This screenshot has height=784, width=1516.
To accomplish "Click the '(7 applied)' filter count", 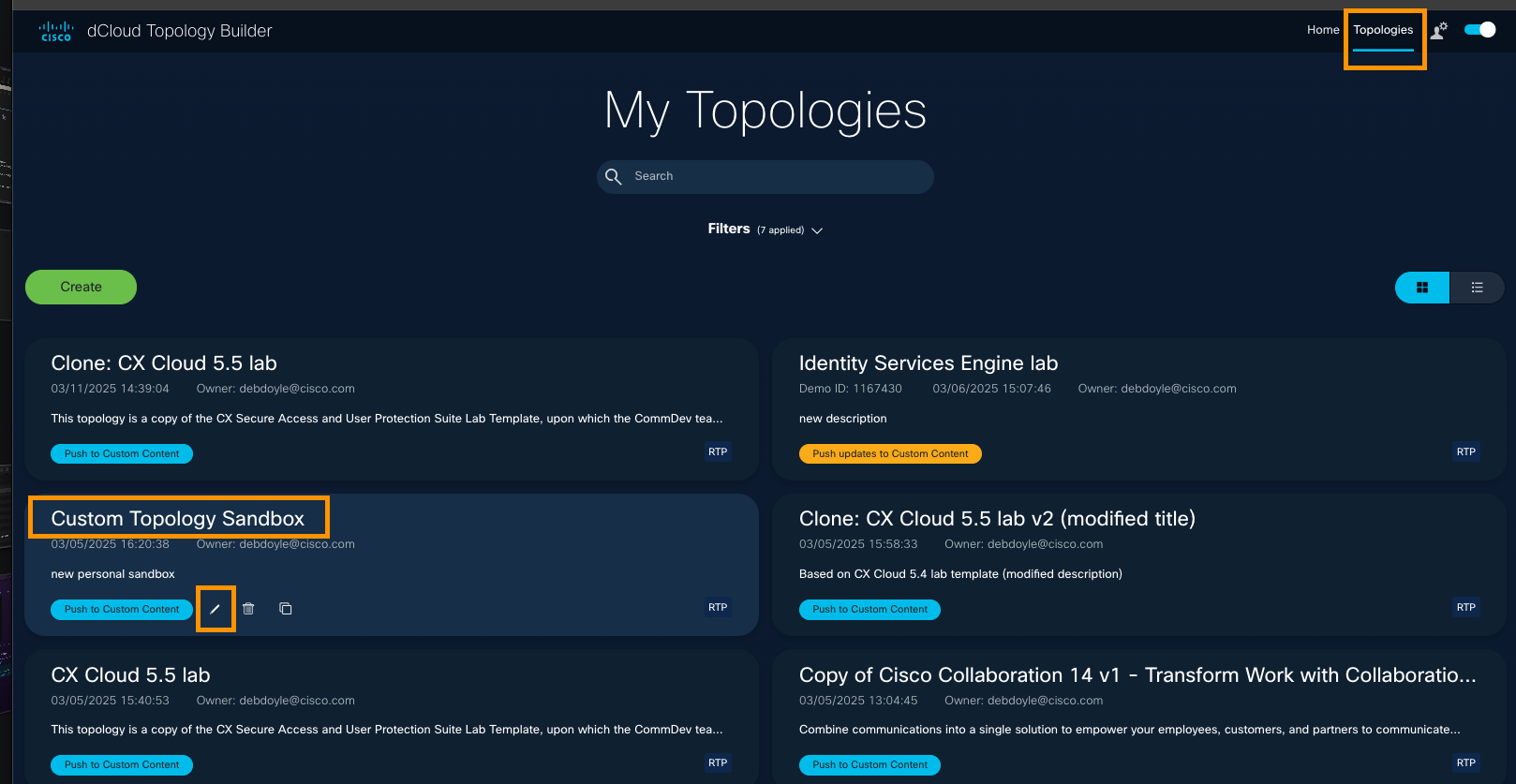I will click(780, 230).
